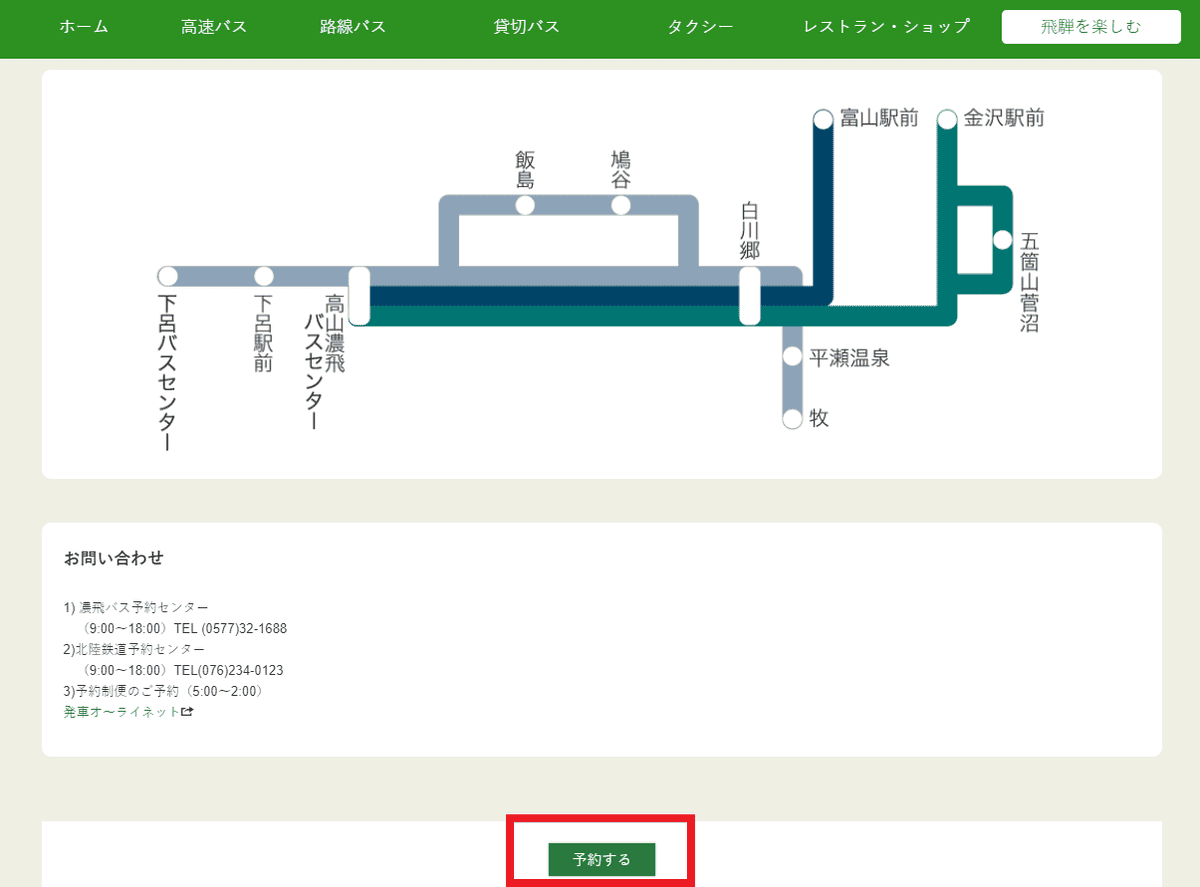Screen dimensions: 1200x887
Task: Select the 富山駅前 station marker on the route map
Action: 822,118
